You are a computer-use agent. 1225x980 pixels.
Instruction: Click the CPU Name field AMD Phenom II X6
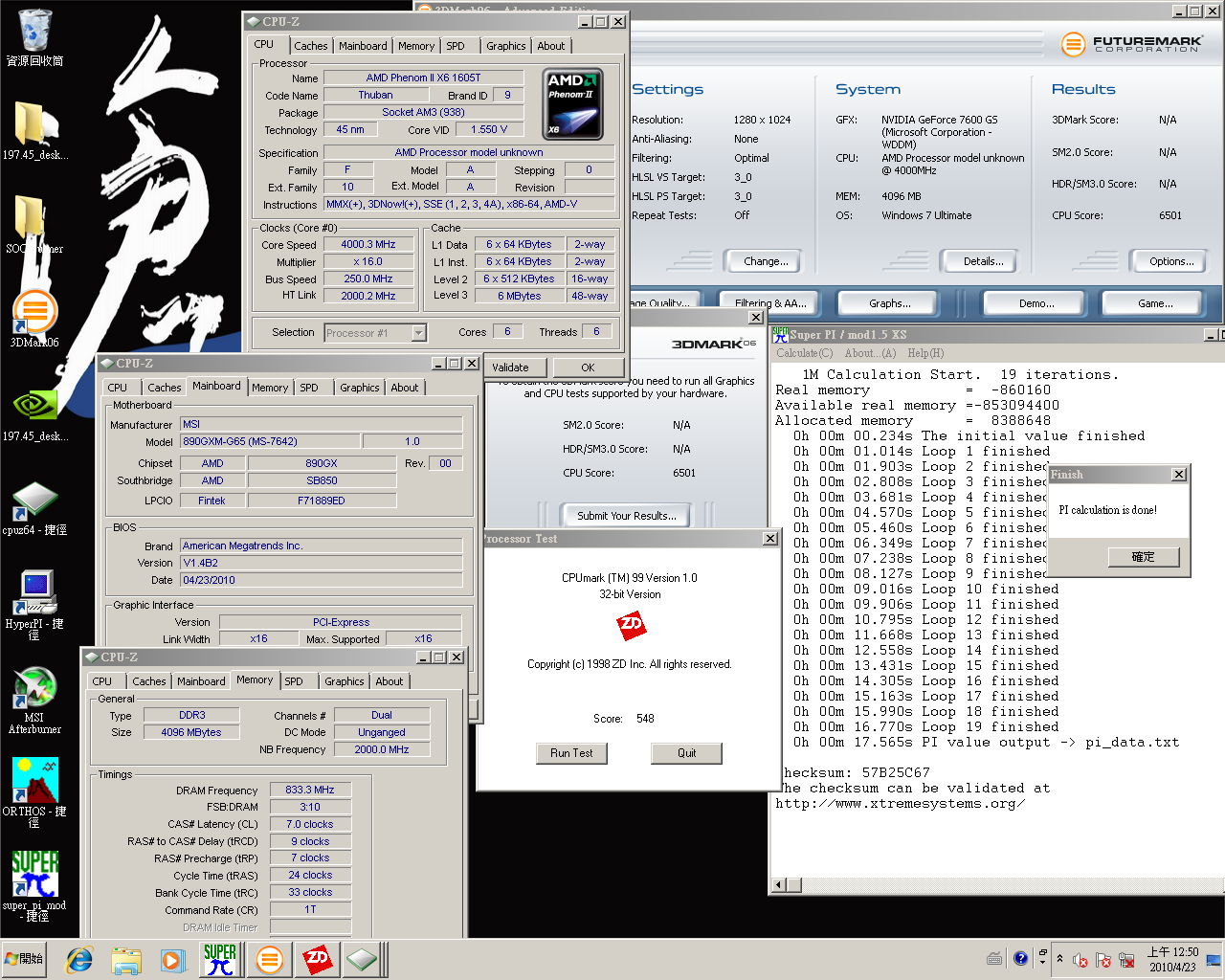423,78
